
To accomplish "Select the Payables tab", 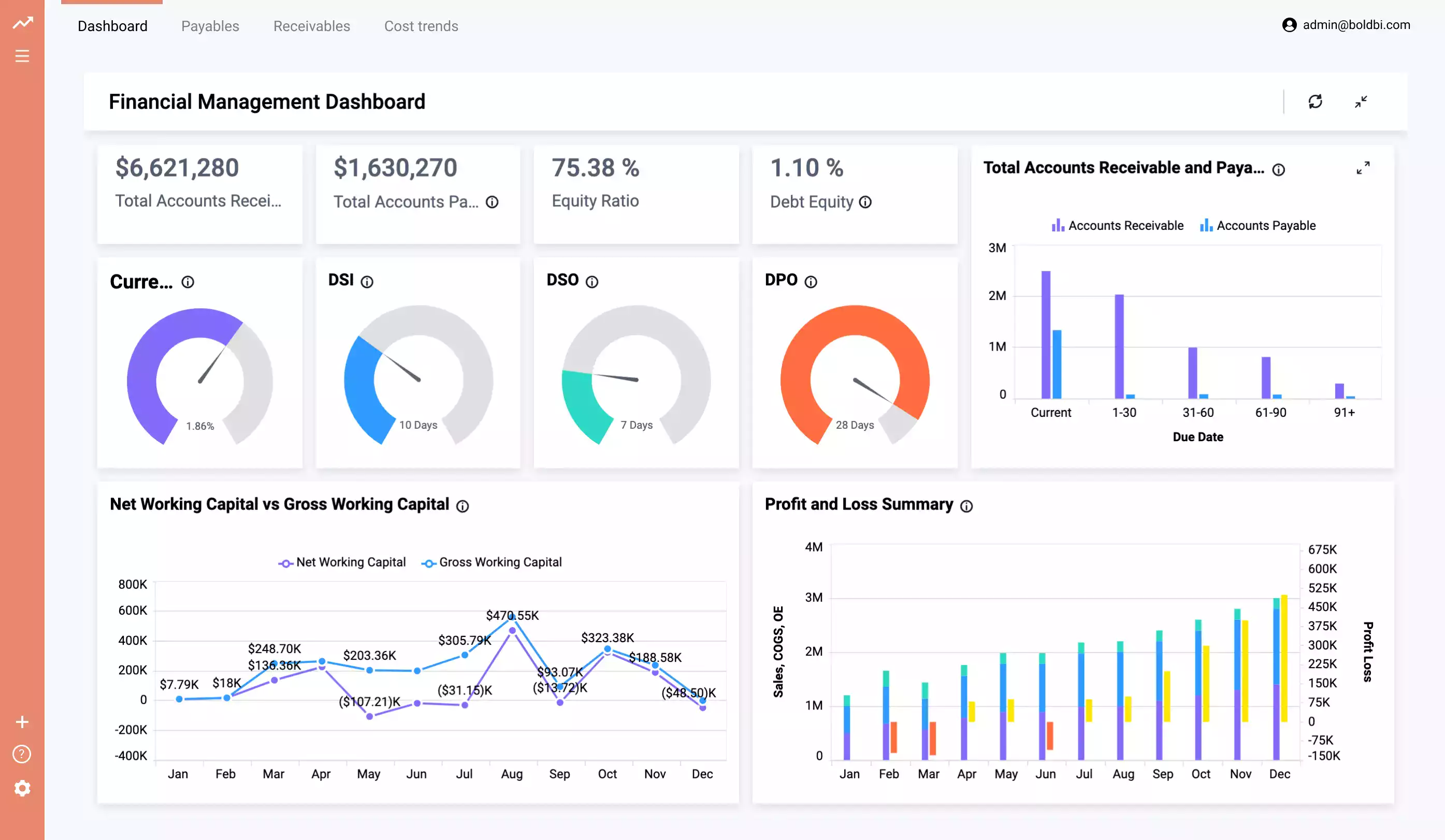I will [210, 26].
